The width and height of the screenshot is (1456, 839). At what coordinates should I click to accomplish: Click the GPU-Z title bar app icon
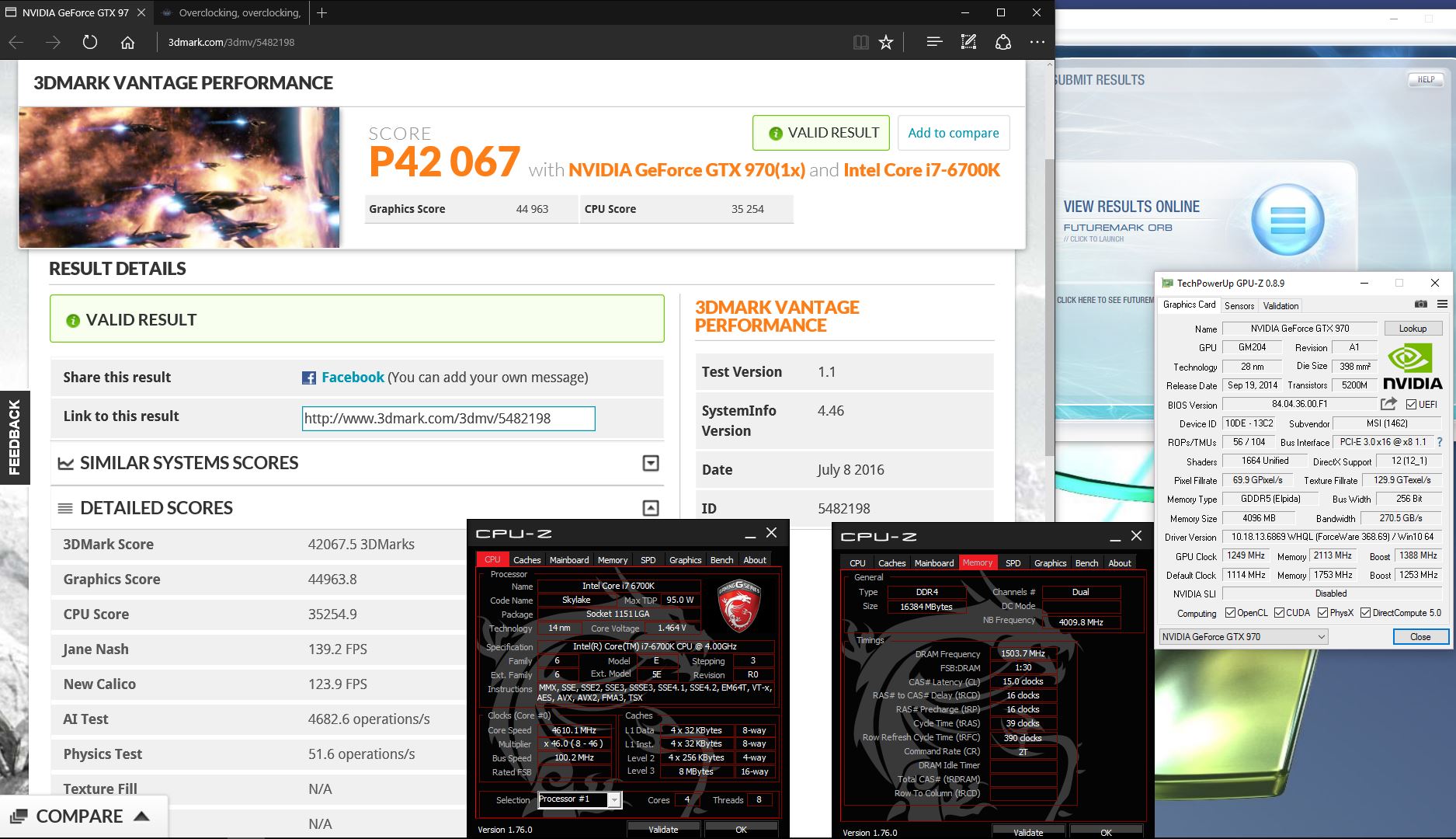(1167, 283)
